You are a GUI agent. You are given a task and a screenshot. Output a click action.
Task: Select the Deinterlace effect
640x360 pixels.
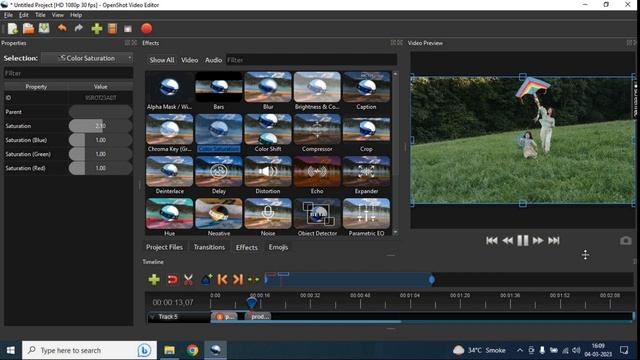[x=169, y=176]
